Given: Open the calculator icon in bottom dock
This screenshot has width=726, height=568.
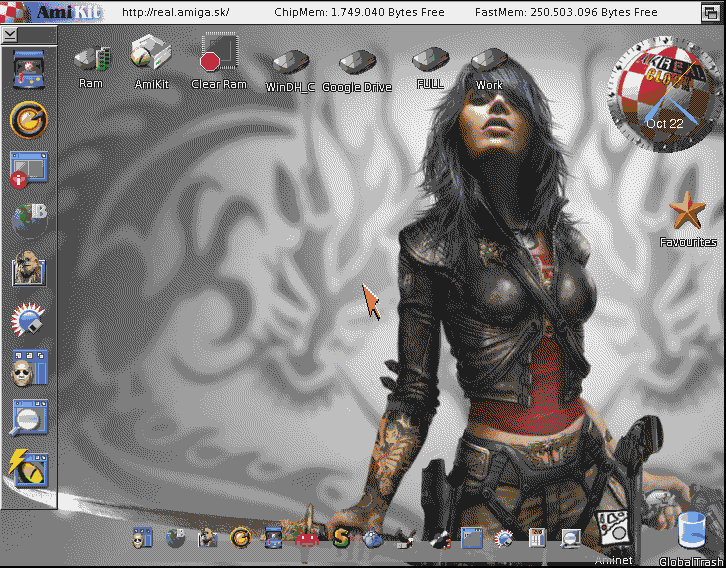Looking at the screenshot, I should coord(537,538).
